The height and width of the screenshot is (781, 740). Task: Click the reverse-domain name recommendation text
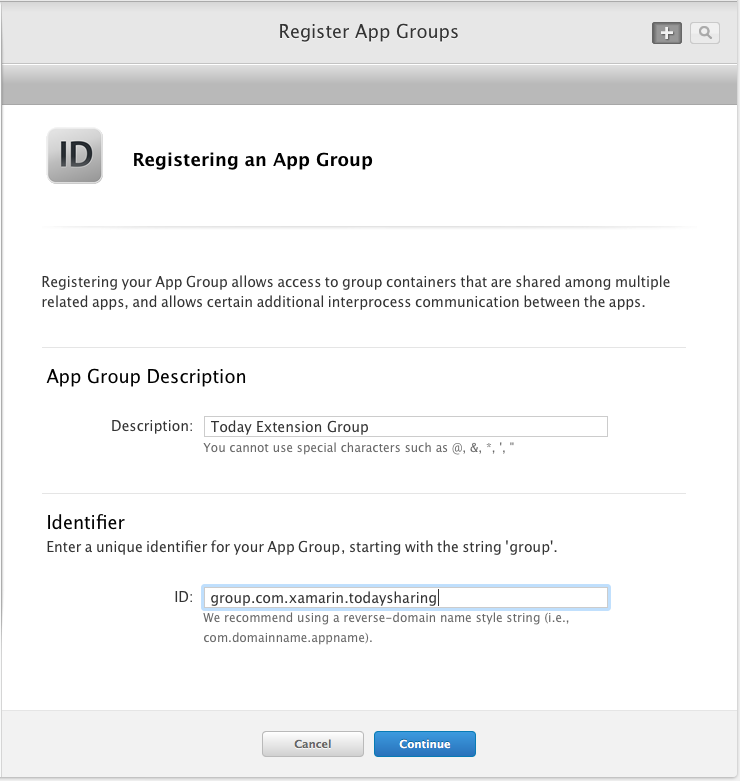tap(386, 628)
